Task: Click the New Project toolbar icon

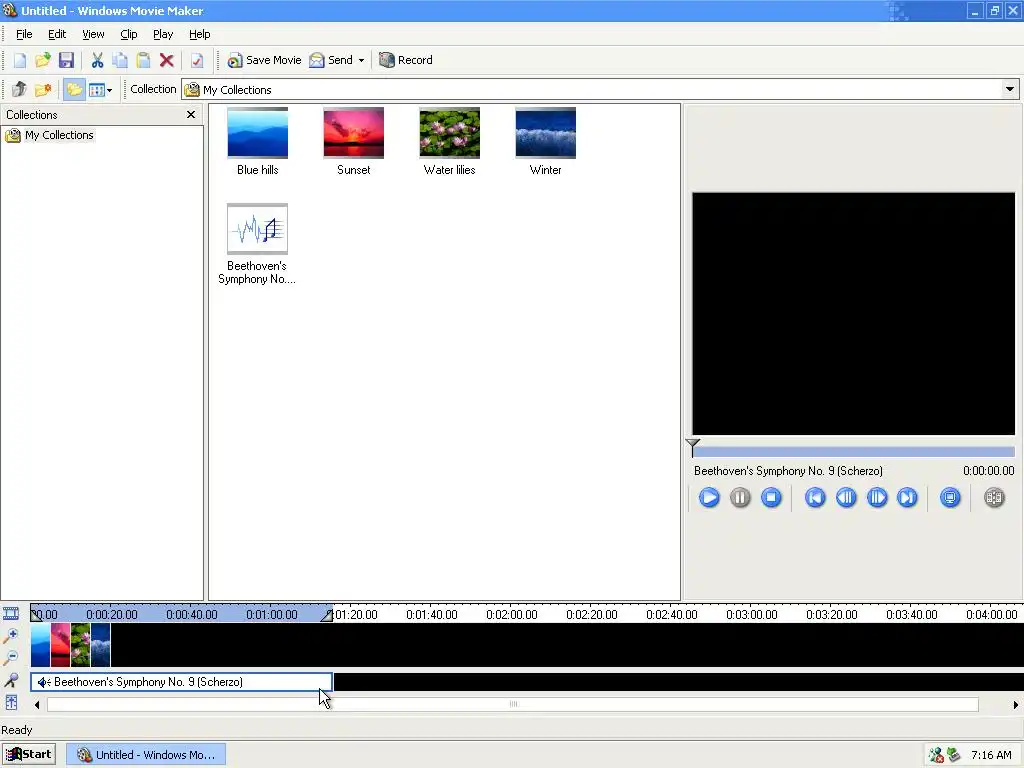Action: pos(20,60)
